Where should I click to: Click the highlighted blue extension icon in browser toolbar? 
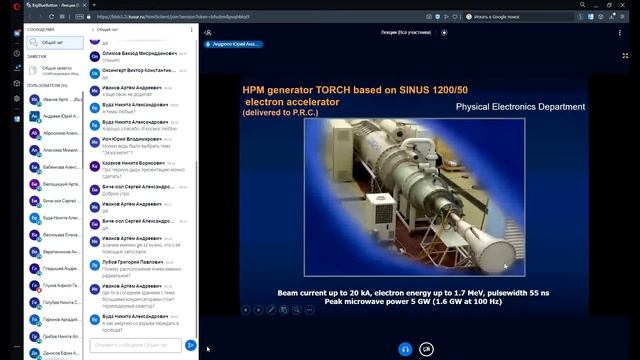591,17
